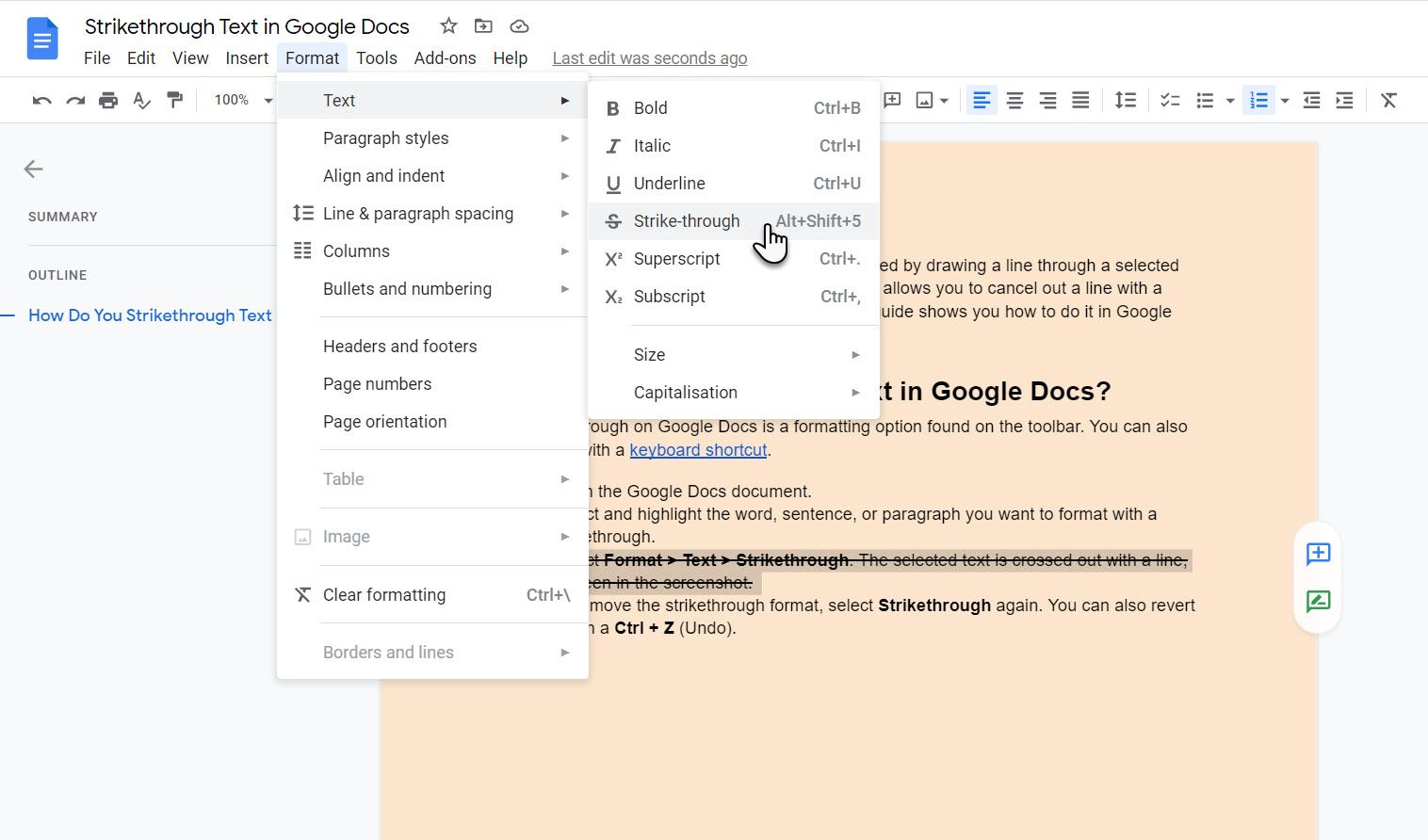Viewport: 1428px width, 840px height.
Task: Click the Clear formatting icon
Action: tap(1388, 99)
